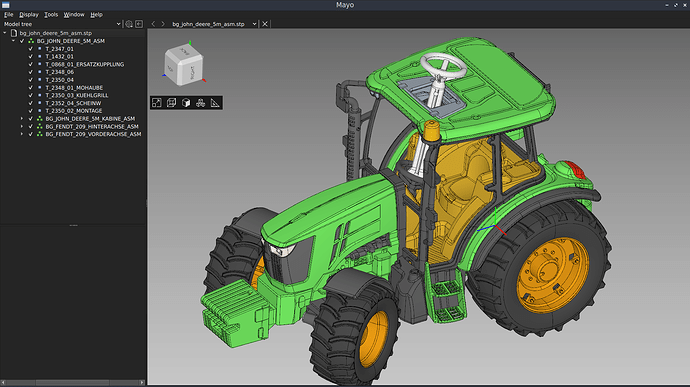Toggle visibility checkbox of T_2348_06
This screenshot has width=690, height=387.
[x=31, y=72]
